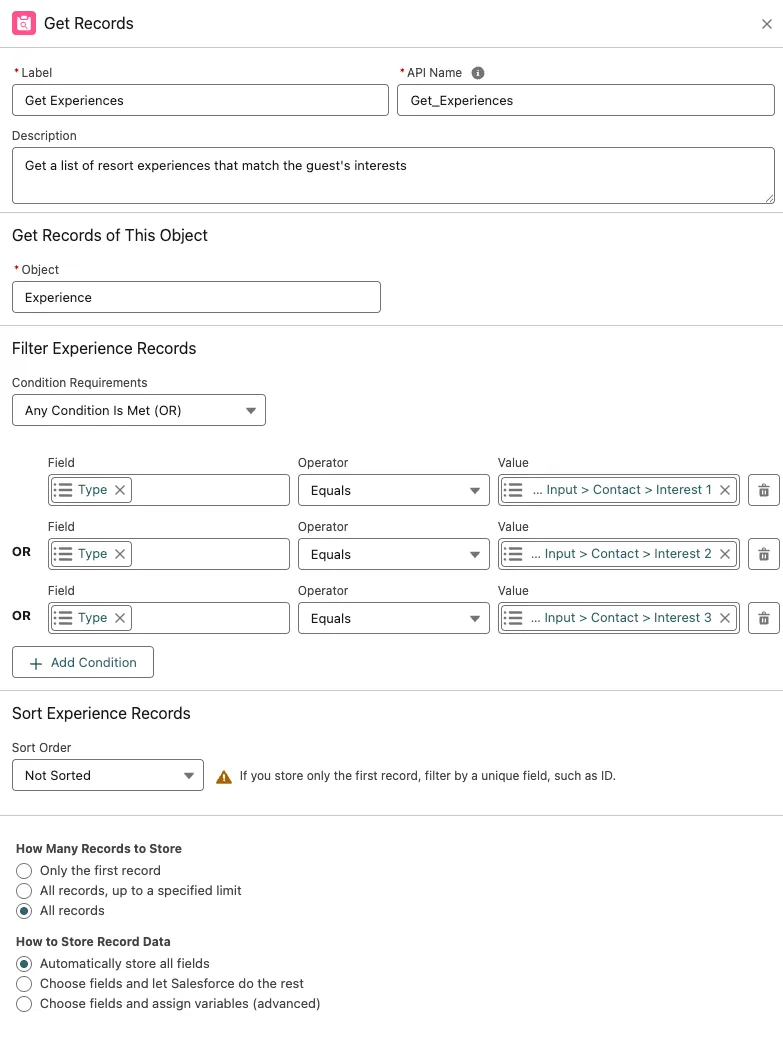Open Operator dropdown for third condition
The image size is (783, 1054).
pos(394,618)
